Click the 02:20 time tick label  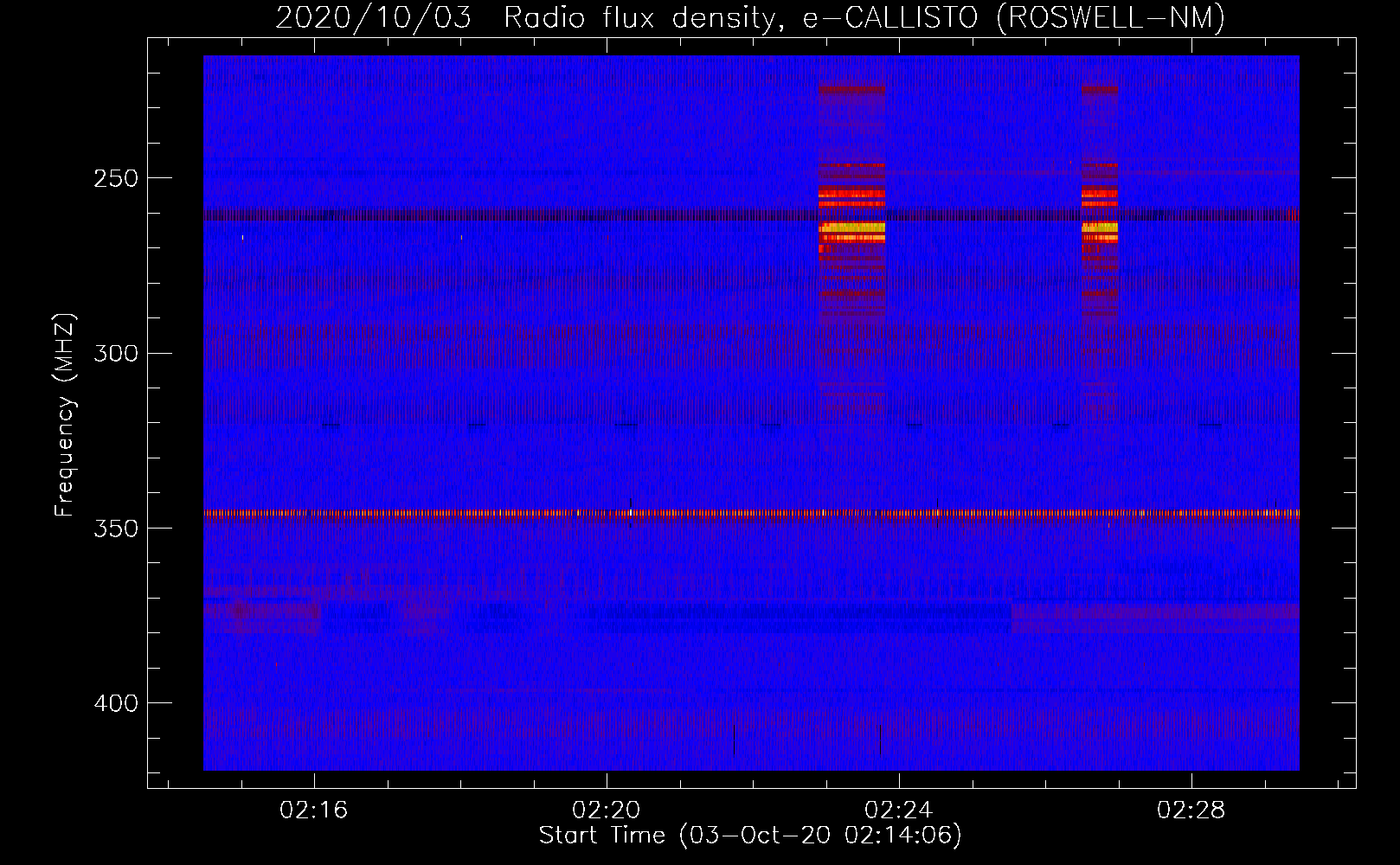tap(607, 810)
